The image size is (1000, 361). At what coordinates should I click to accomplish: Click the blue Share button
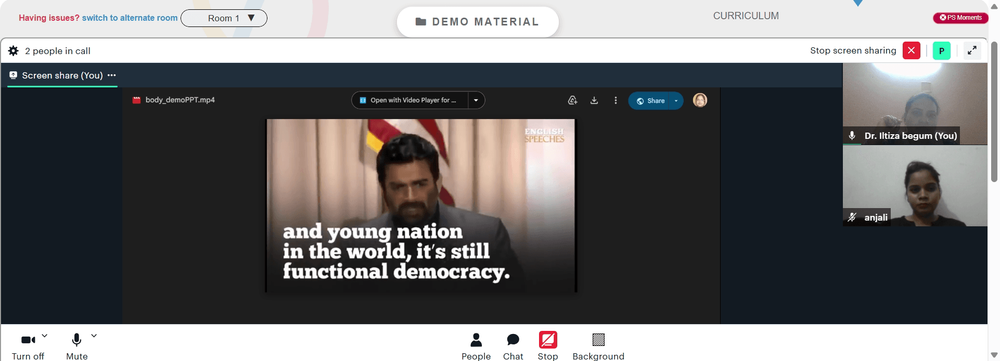point(656,101)
